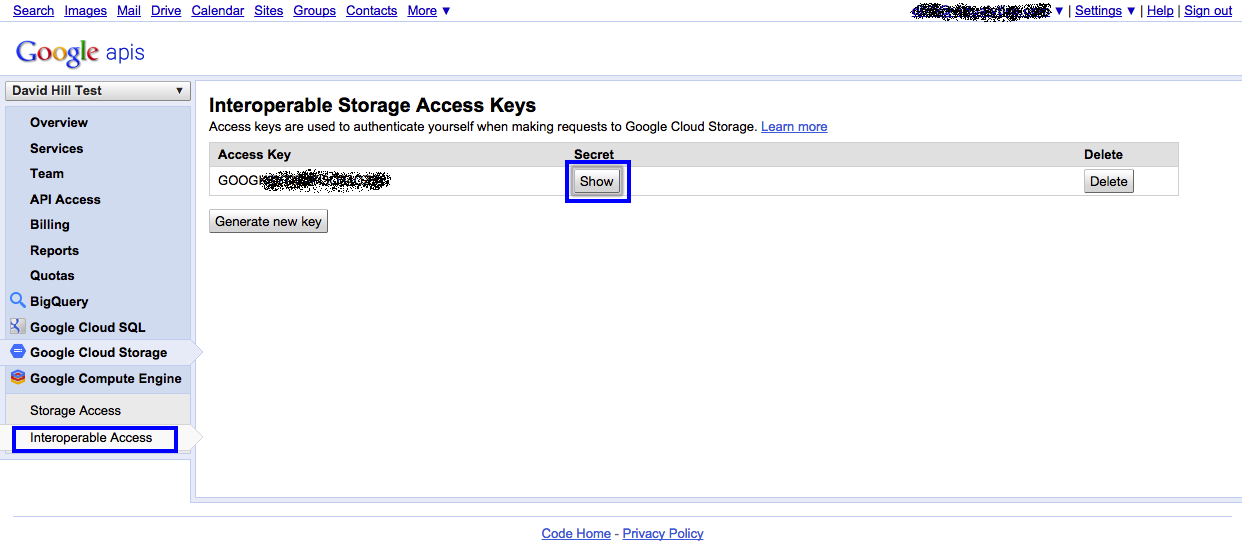Open the Quotas section

[52, 276]
